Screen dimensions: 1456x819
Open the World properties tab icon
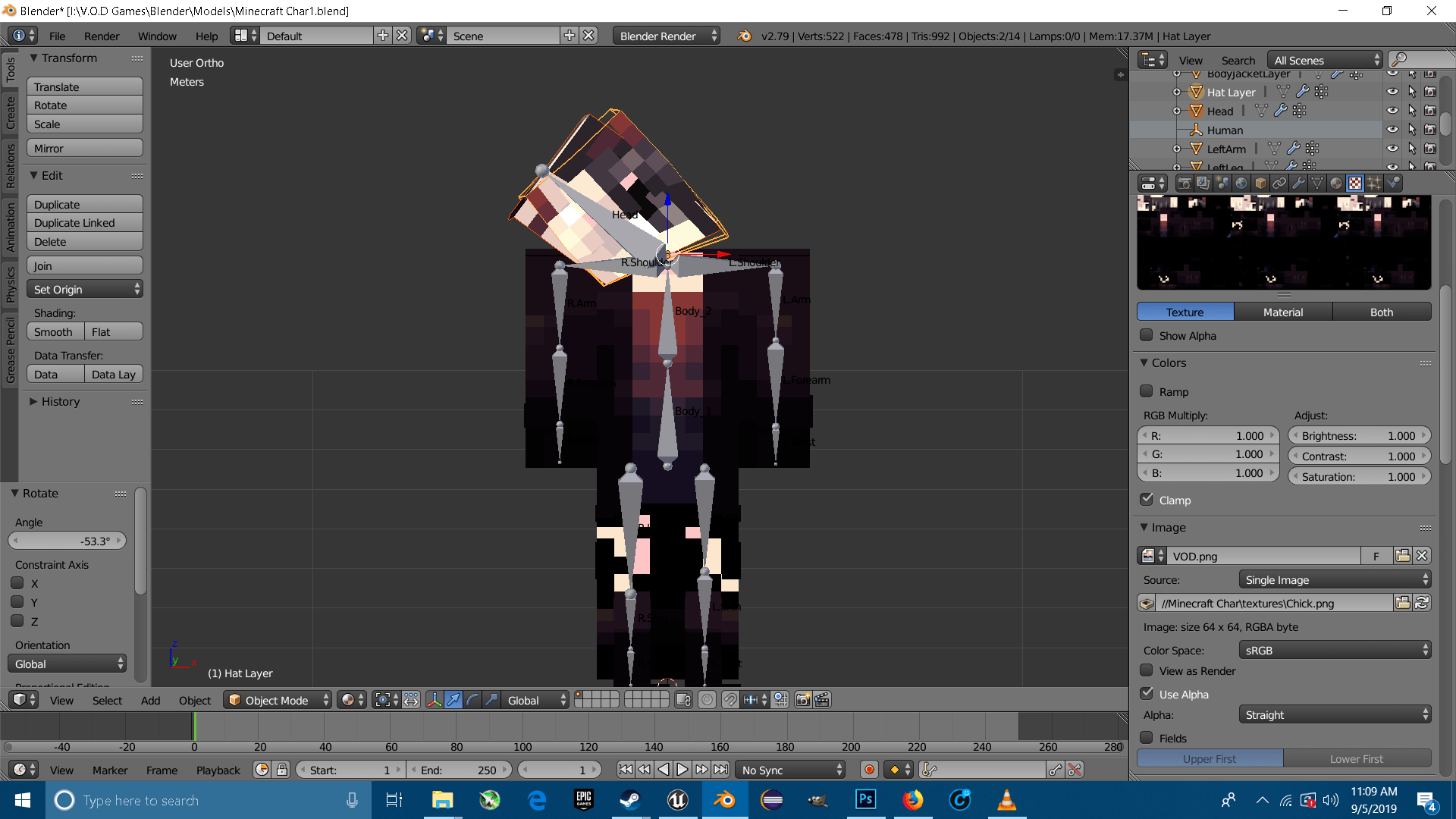click(x=1241, y=183)
